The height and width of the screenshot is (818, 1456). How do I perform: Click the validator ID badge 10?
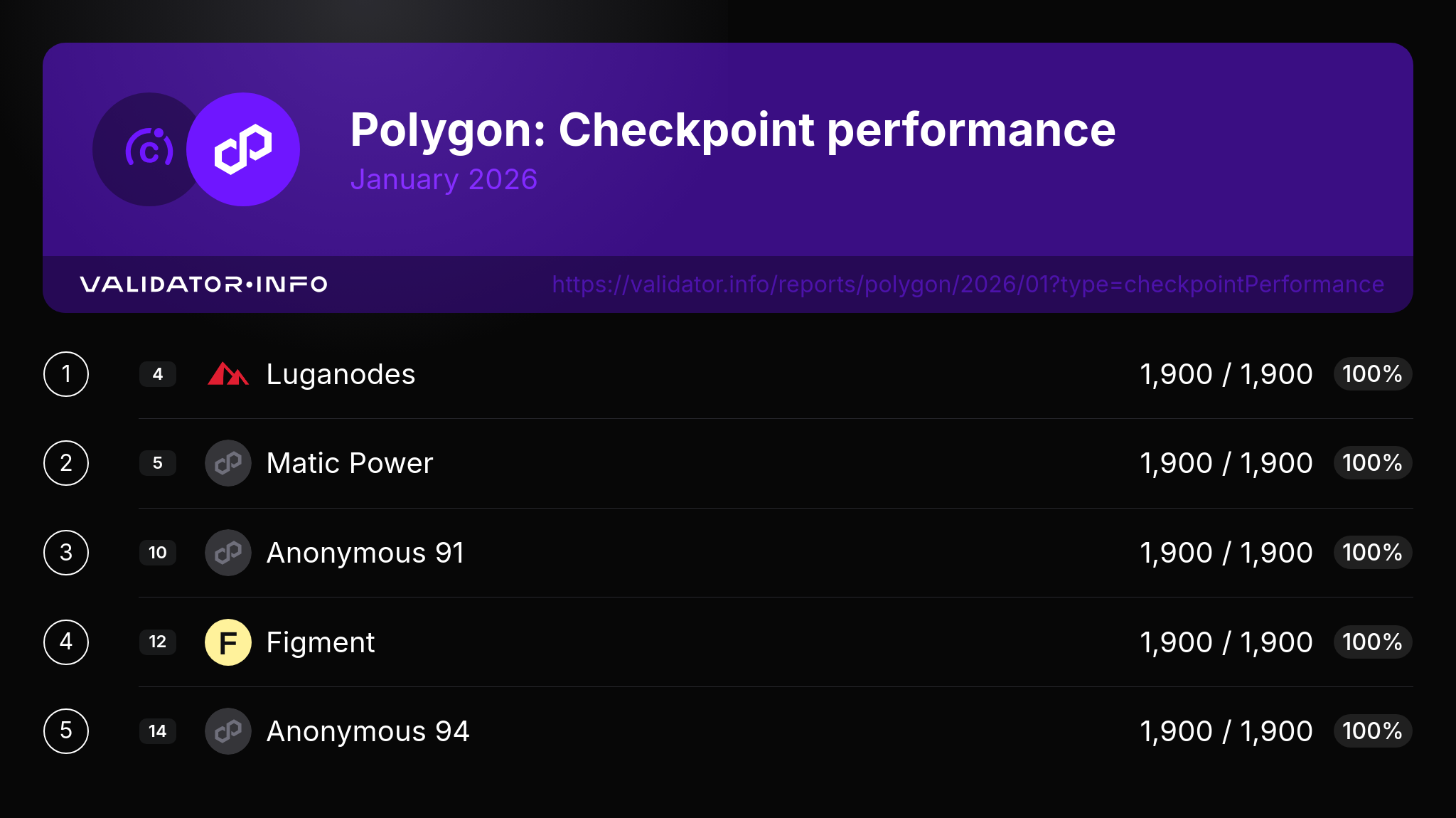click(157, 553)
